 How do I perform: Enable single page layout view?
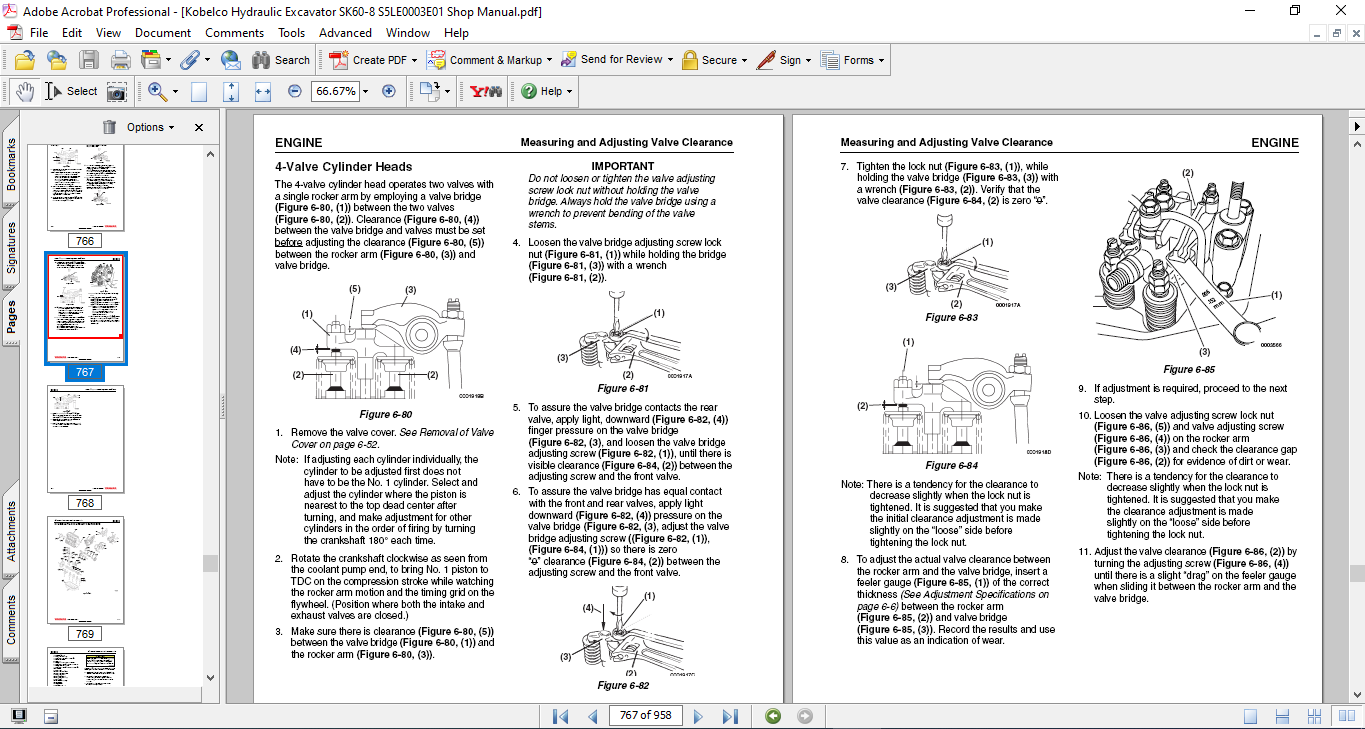1250,716
